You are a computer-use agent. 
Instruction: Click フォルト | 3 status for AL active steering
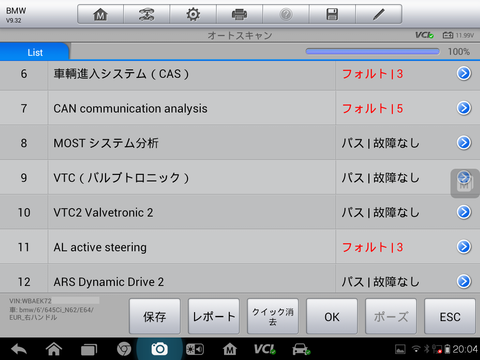click(372, 247)
